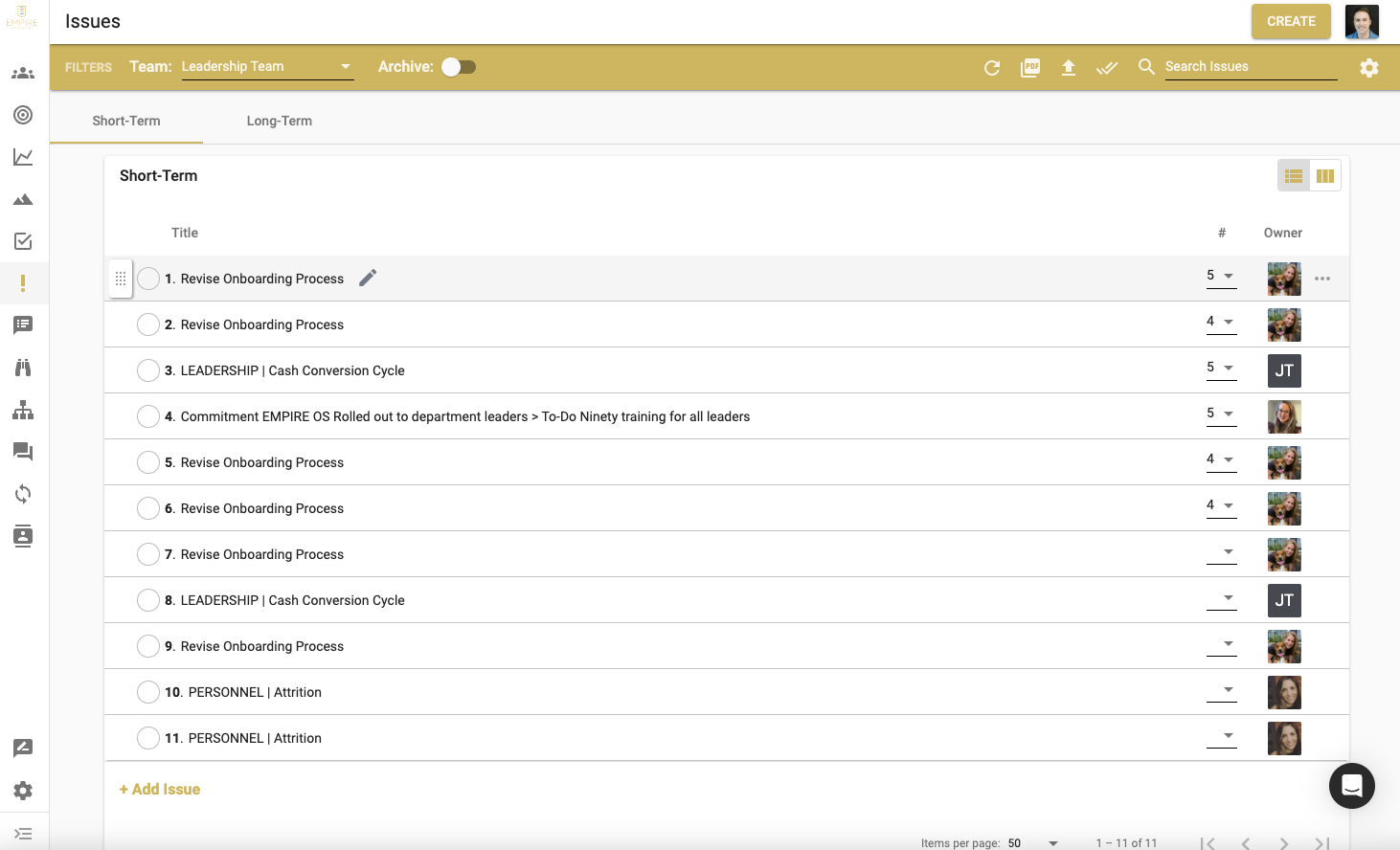Switch to list view layout
Viewport: 1400px width, 850px height.
click(1294, 176)
